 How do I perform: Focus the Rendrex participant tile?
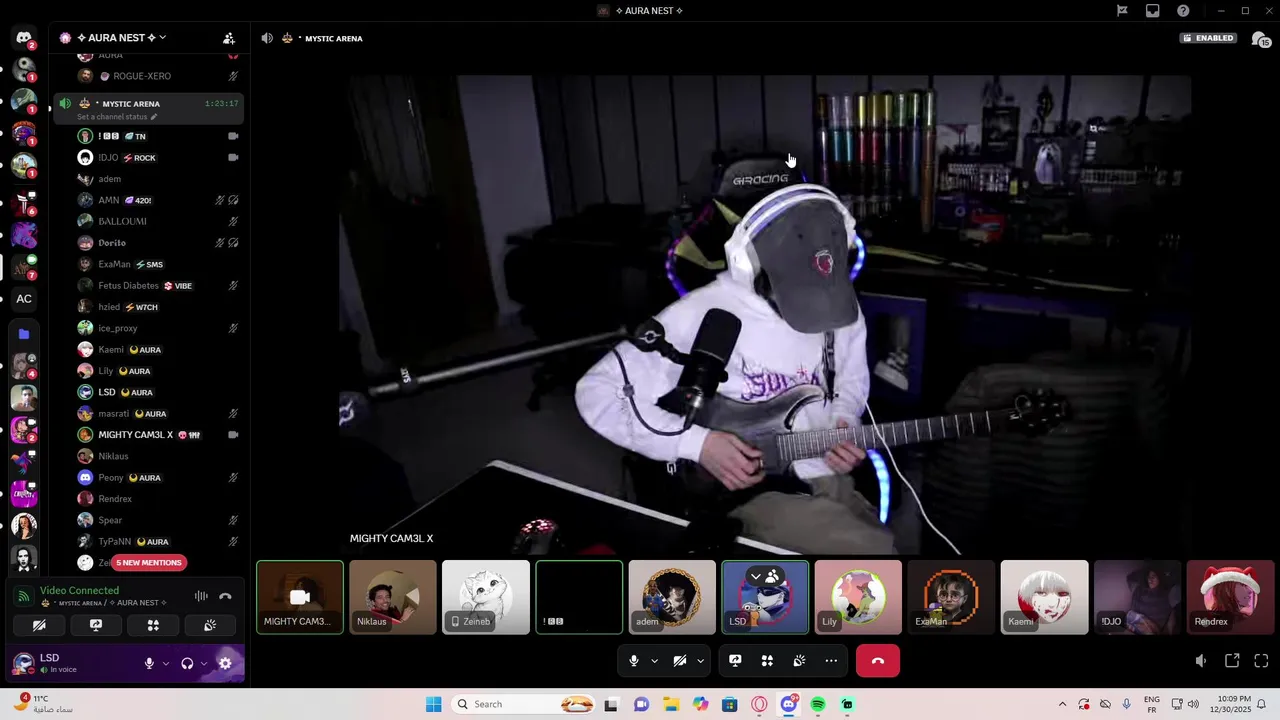(1230, 597)
